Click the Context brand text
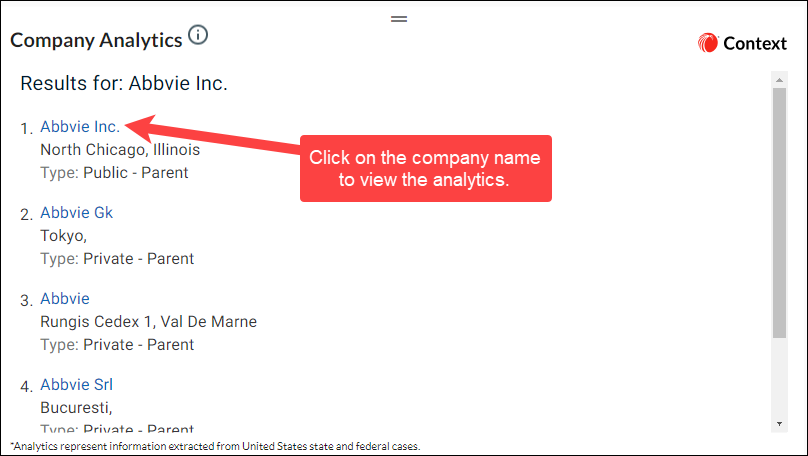The width and height of the screenshot is (808, 456). (x=755, y=43)
